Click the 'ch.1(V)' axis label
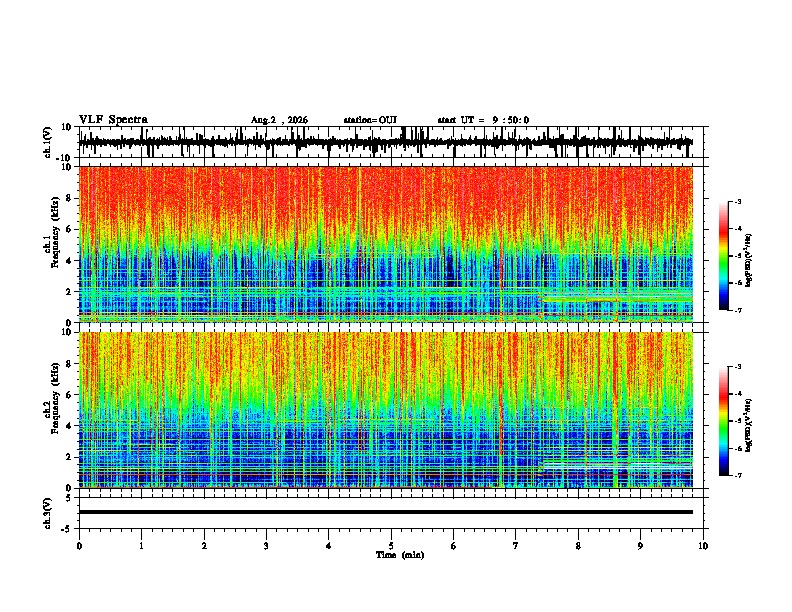This screenshot has height=612, width=792. pos(48,142)
